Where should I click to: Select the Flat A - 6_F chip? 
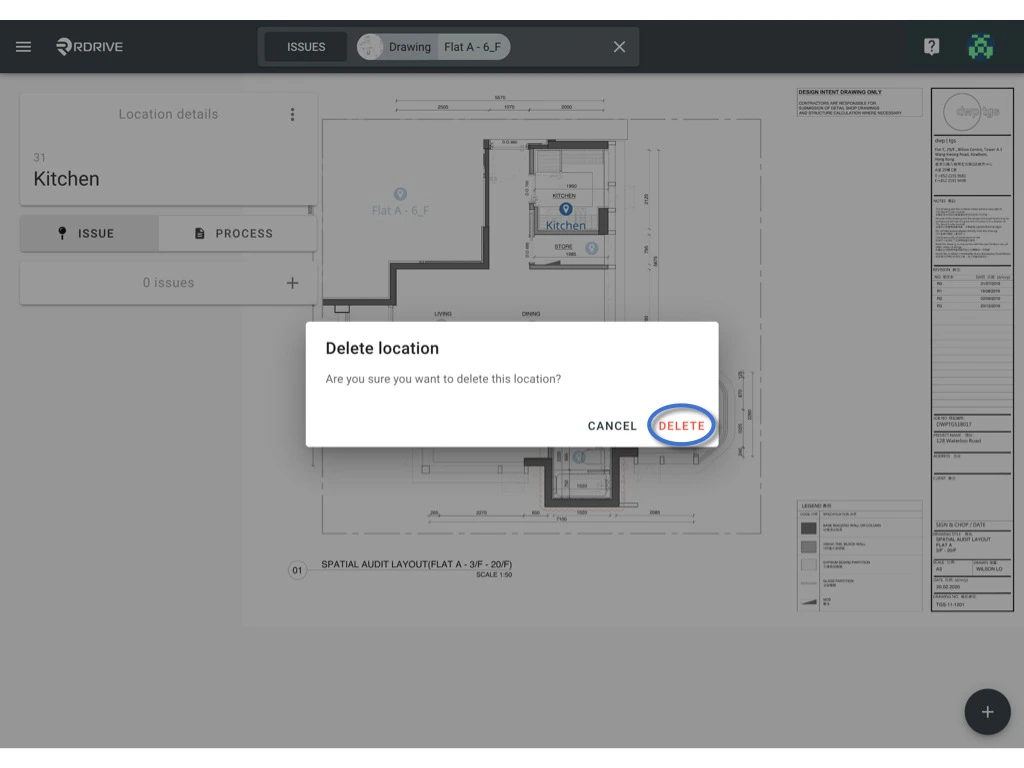point(474,46)
